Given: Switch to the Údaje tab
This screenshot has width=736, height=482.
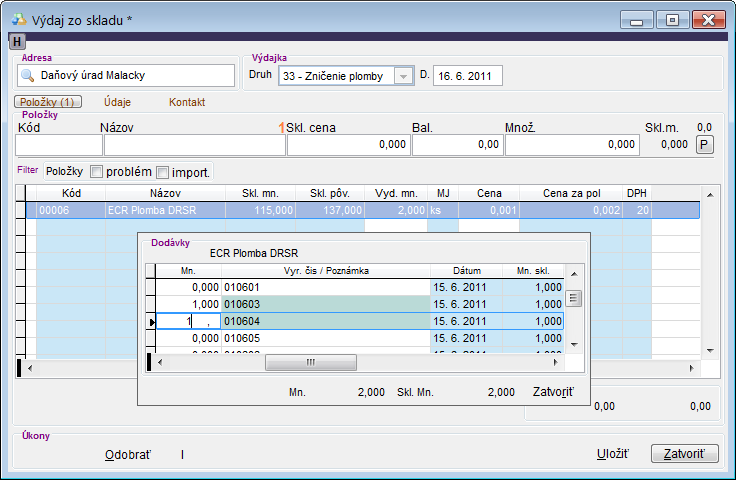Looking at the screenshot, I should 117,102.
